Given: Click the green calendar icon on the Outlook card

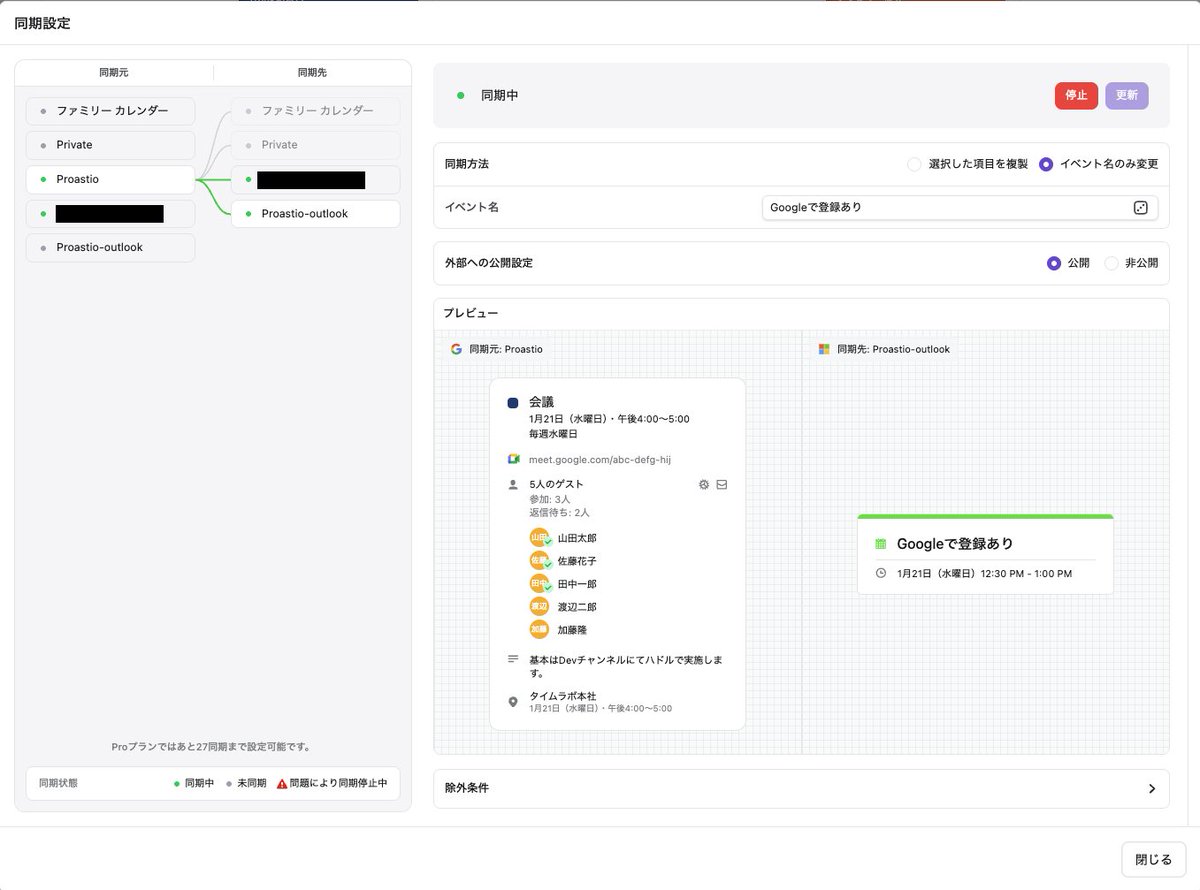Looking at the screenshot, I should point(881,544).
